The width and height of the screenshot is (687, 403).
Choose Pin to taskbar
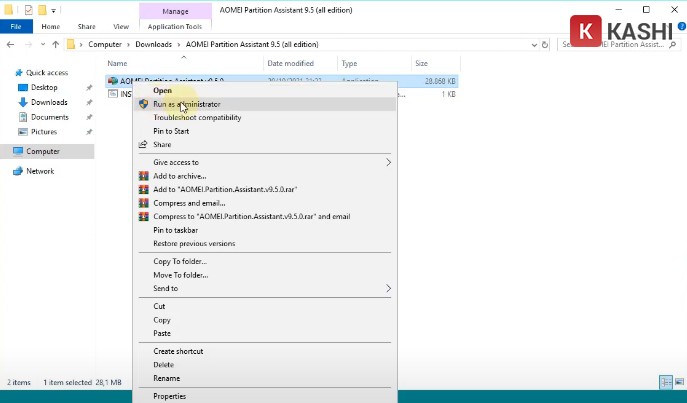[x=265, y=230]
